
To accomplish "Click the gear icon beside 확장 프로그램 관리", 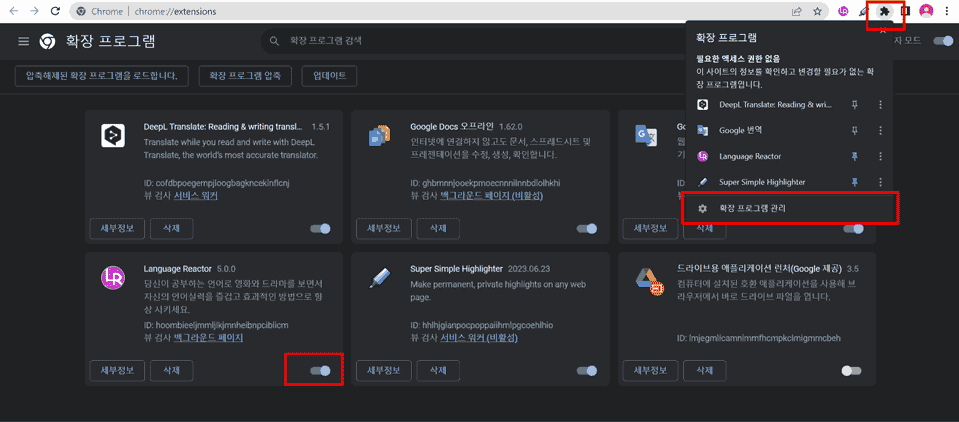I will click(703, 209).
